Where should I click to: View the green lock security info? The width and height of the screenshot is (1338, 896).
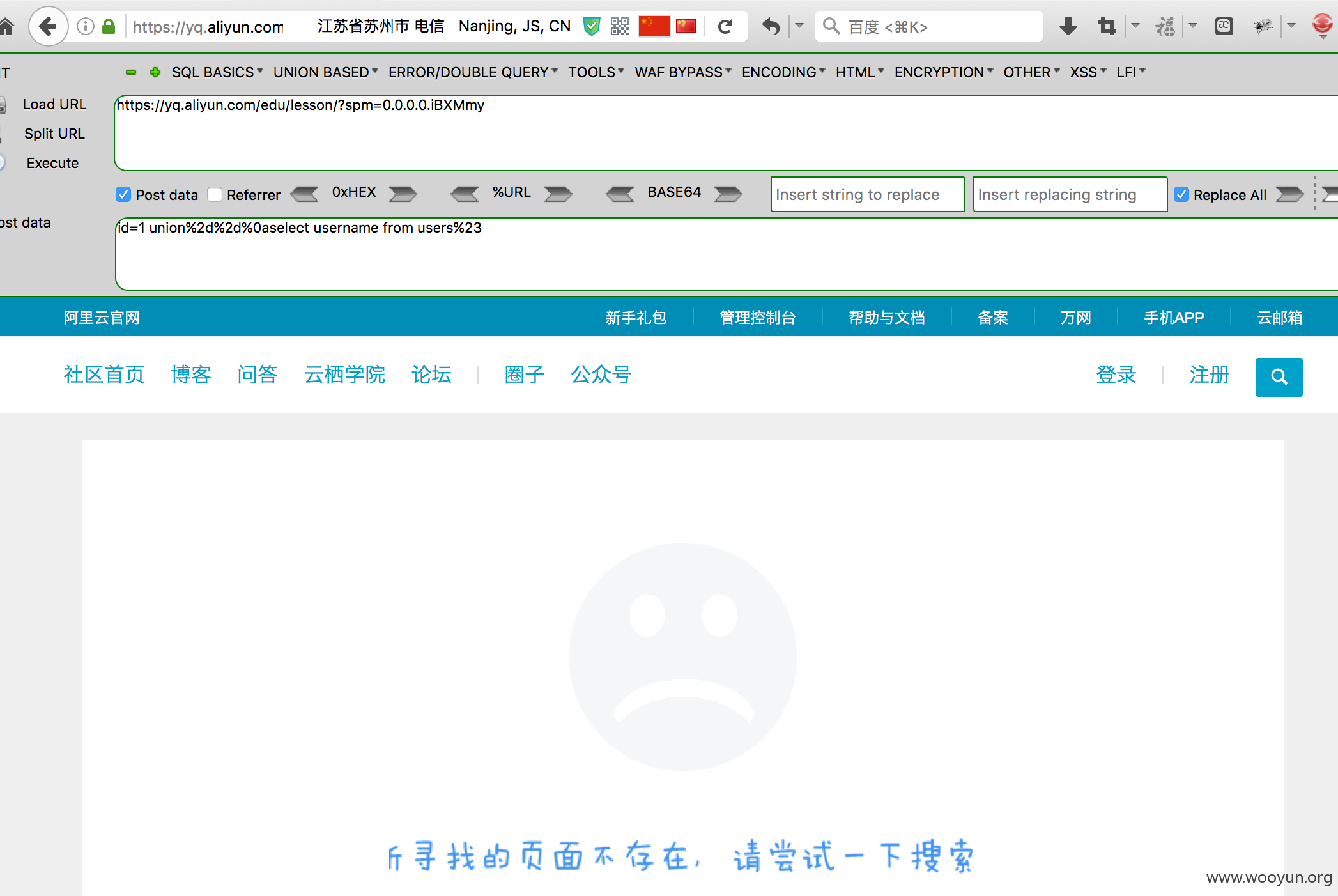pyautogui.click(x=109, y=26)
